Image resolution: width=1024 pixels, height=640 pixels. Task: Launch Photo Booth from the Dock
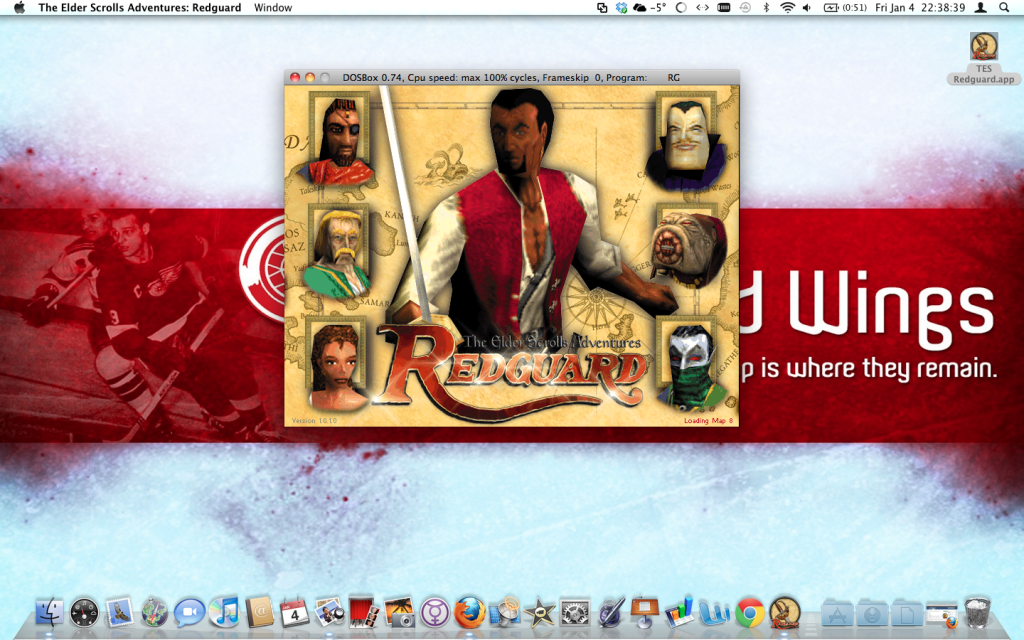364,613
